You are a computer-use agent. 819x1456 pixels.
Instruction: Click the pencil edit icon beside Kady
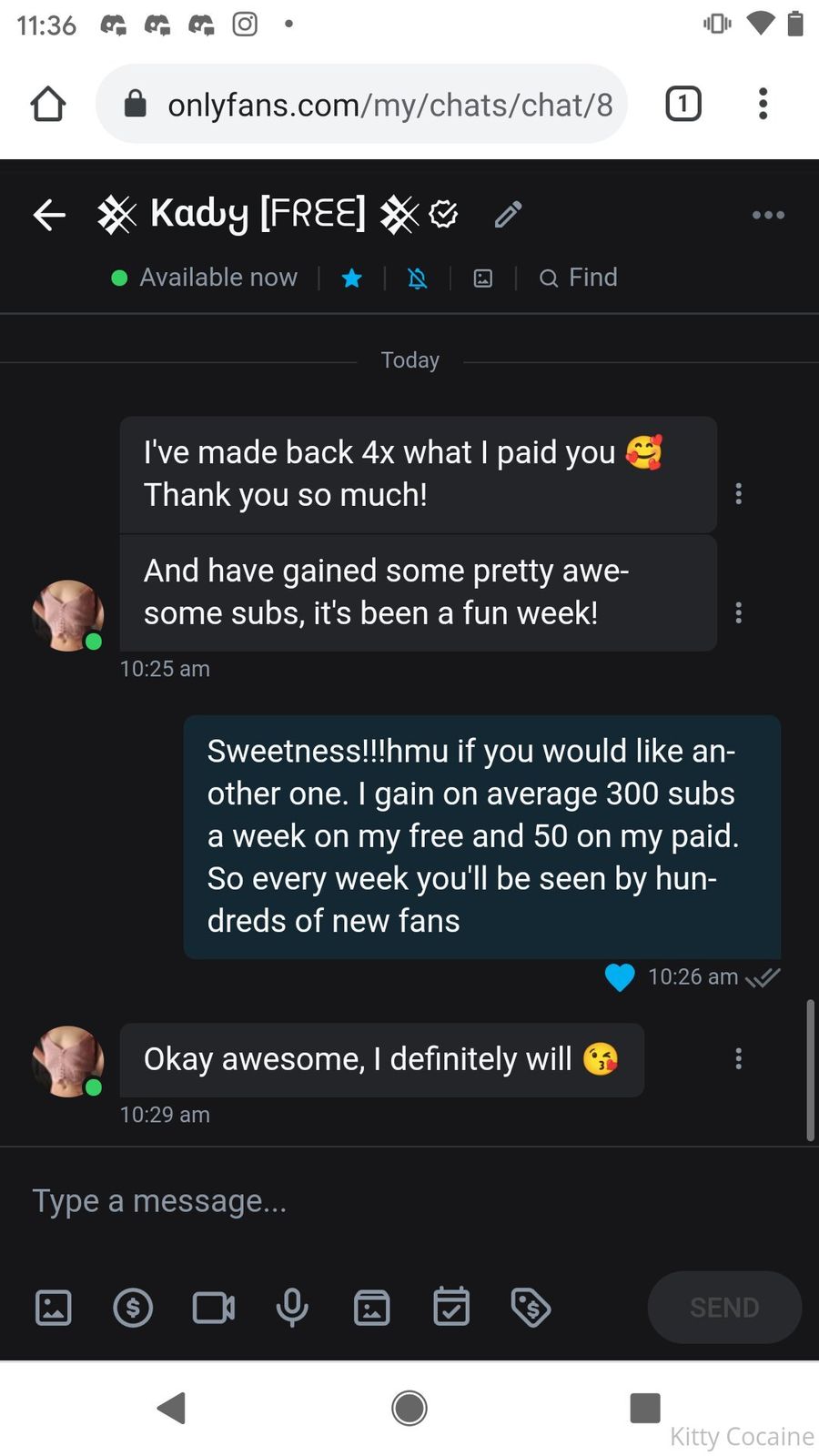pos(508,215)
